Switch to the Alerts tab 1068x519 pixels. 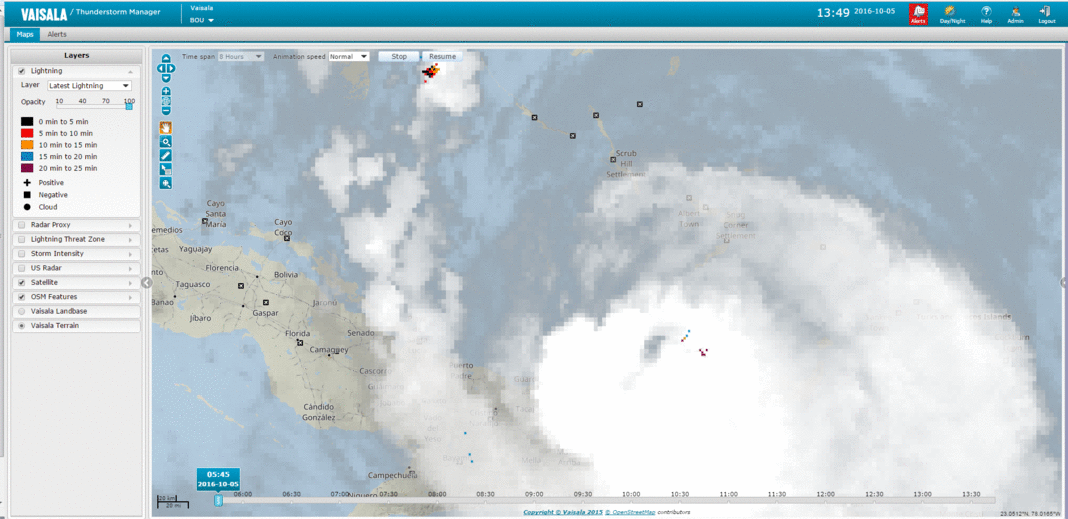click(x=57, y=34)
